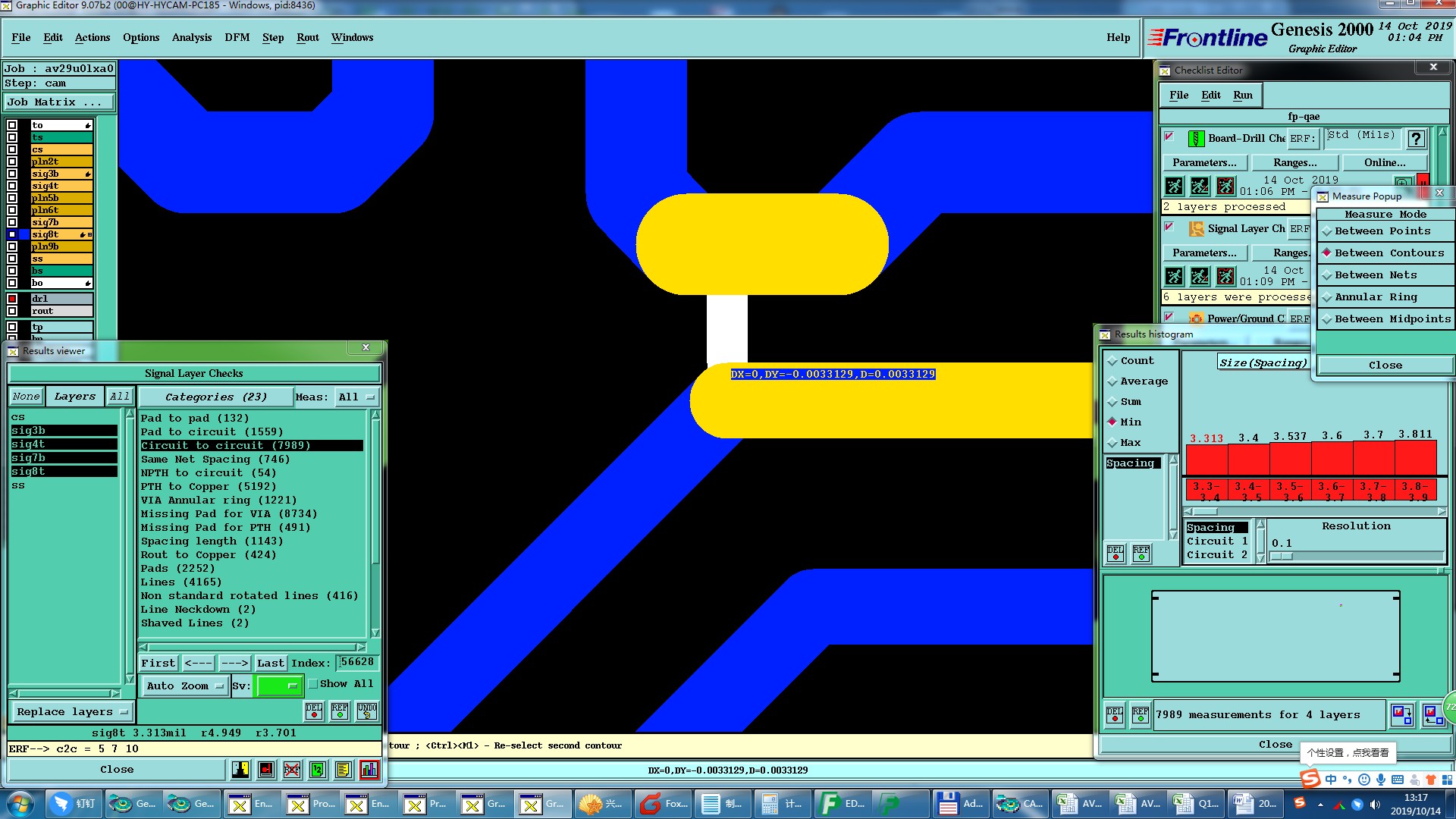This screenshot has width=1456, height=819.
Task: Select the Max histogram option
Action: click(x=1124, y=443)
